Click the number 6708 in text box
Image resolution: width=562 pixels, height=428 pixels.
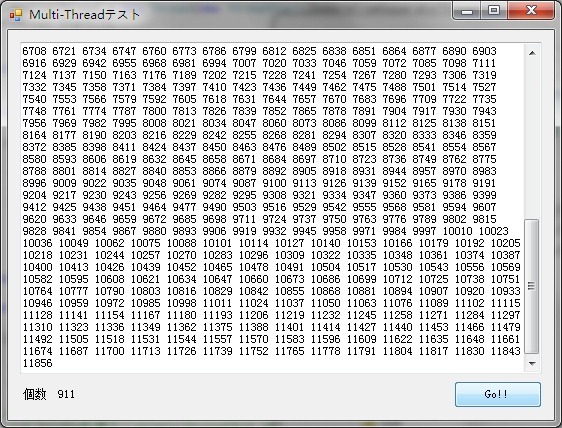[x=34, y=51]
